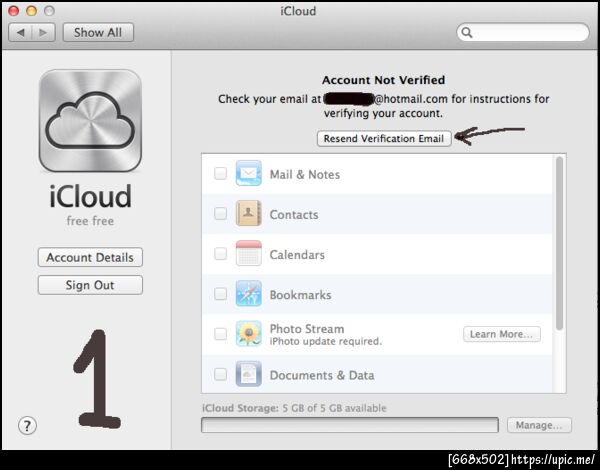Toggle the Photo Stream checkbox

click(x=220, y=334)
